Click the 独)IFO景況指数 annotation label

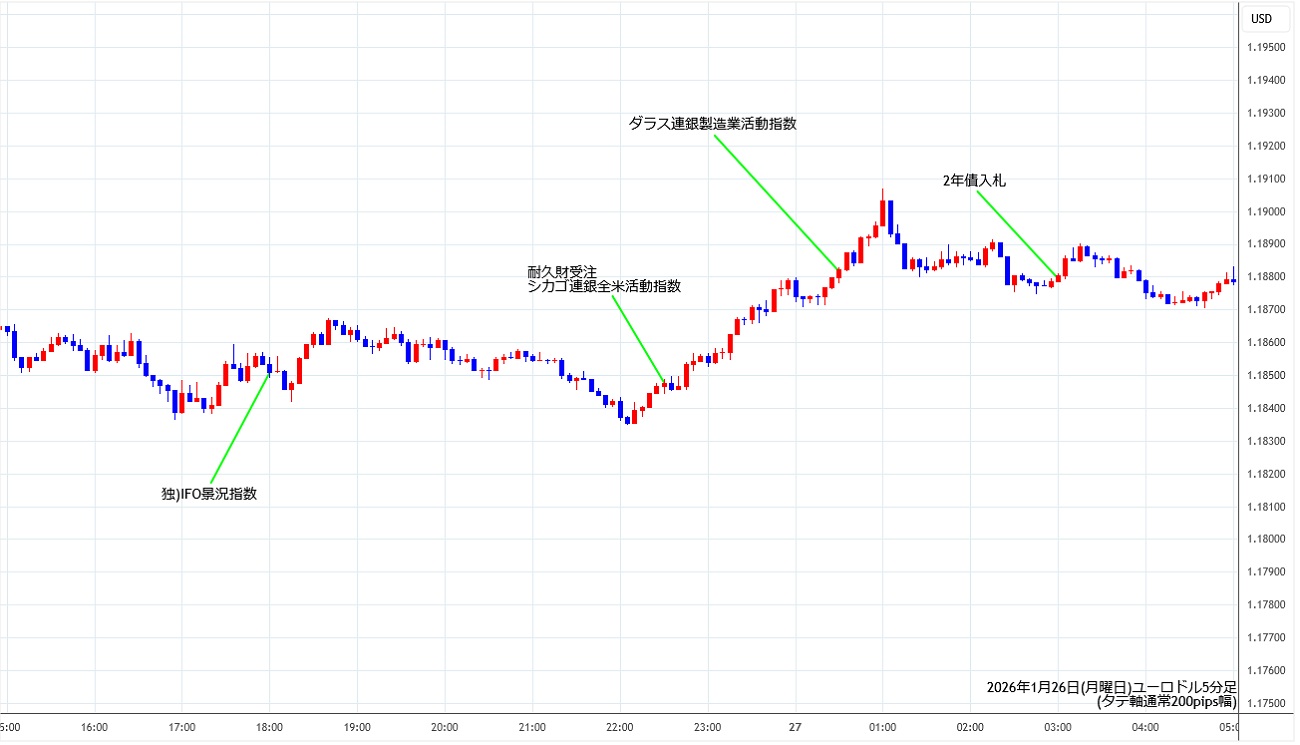[x=209, y=493]
